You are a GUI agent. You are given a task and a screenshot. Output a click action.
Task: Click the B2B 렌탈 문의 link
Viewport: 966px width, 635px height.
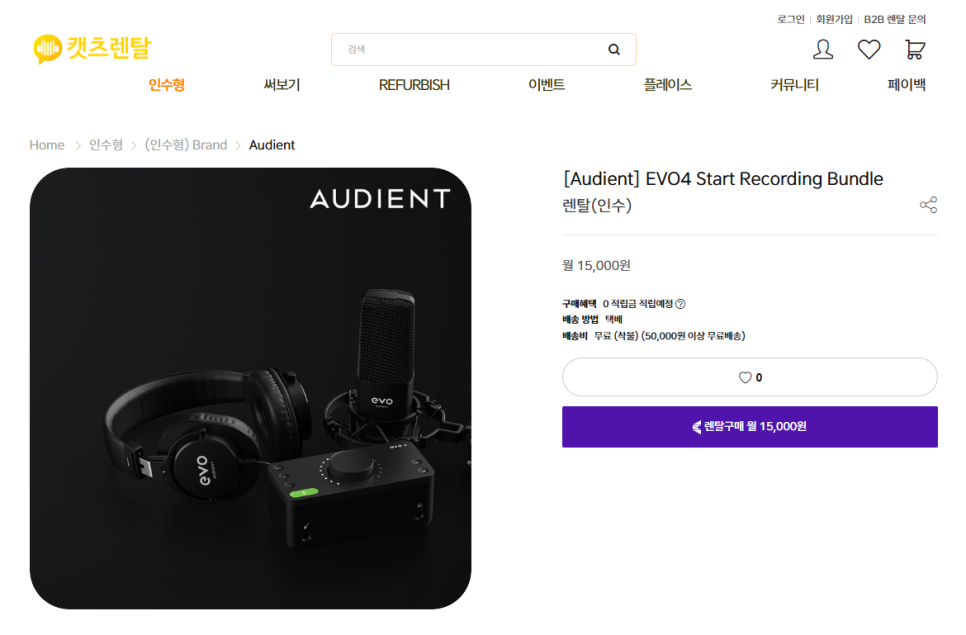(895, 19)
